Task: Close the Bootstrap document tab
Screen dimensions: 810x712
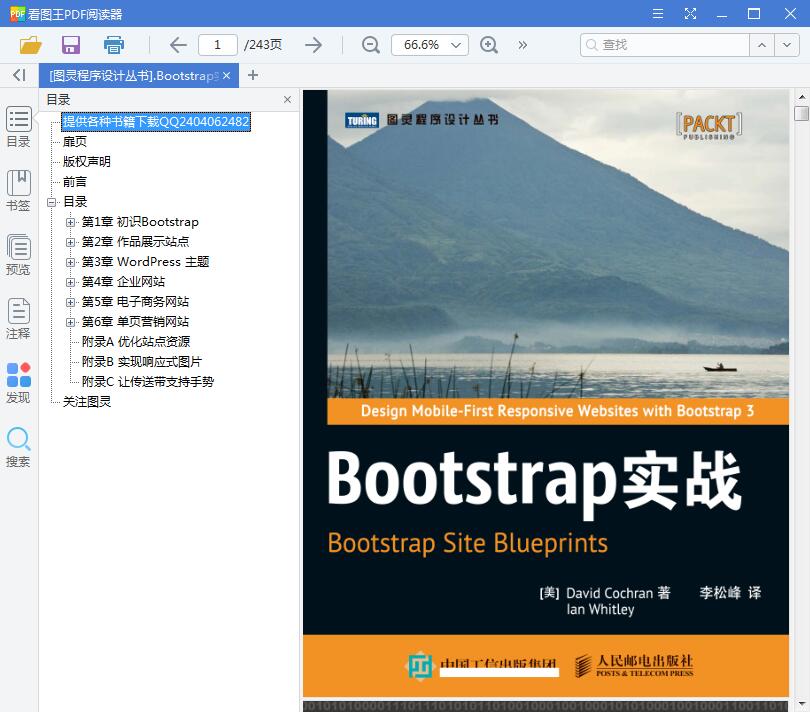Action: click(226, 75)
